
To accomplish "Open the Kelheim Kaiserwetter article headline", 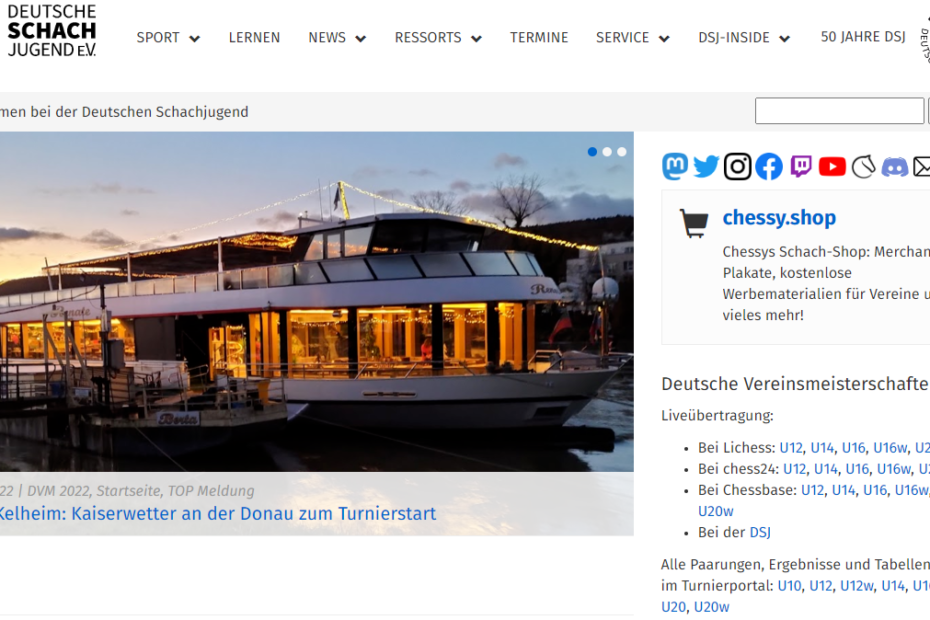I will click(217, 514).
